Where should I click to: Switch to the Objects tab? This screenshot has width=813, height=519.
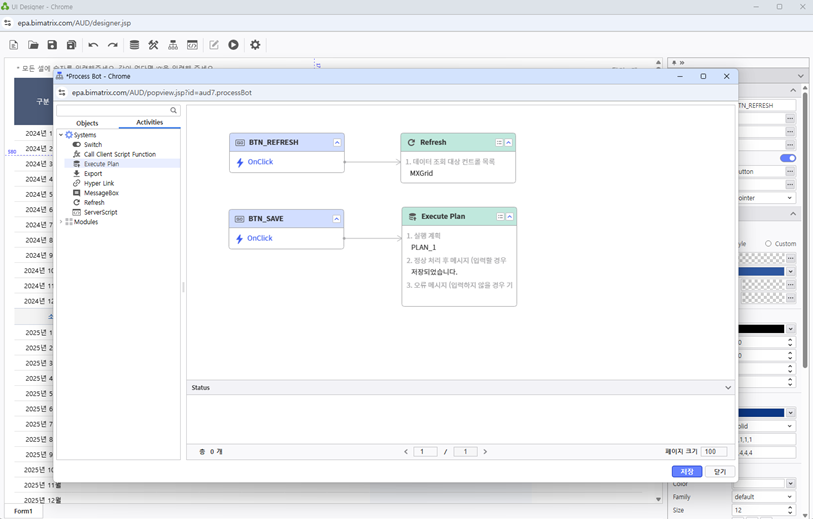(x=87, y=123)
